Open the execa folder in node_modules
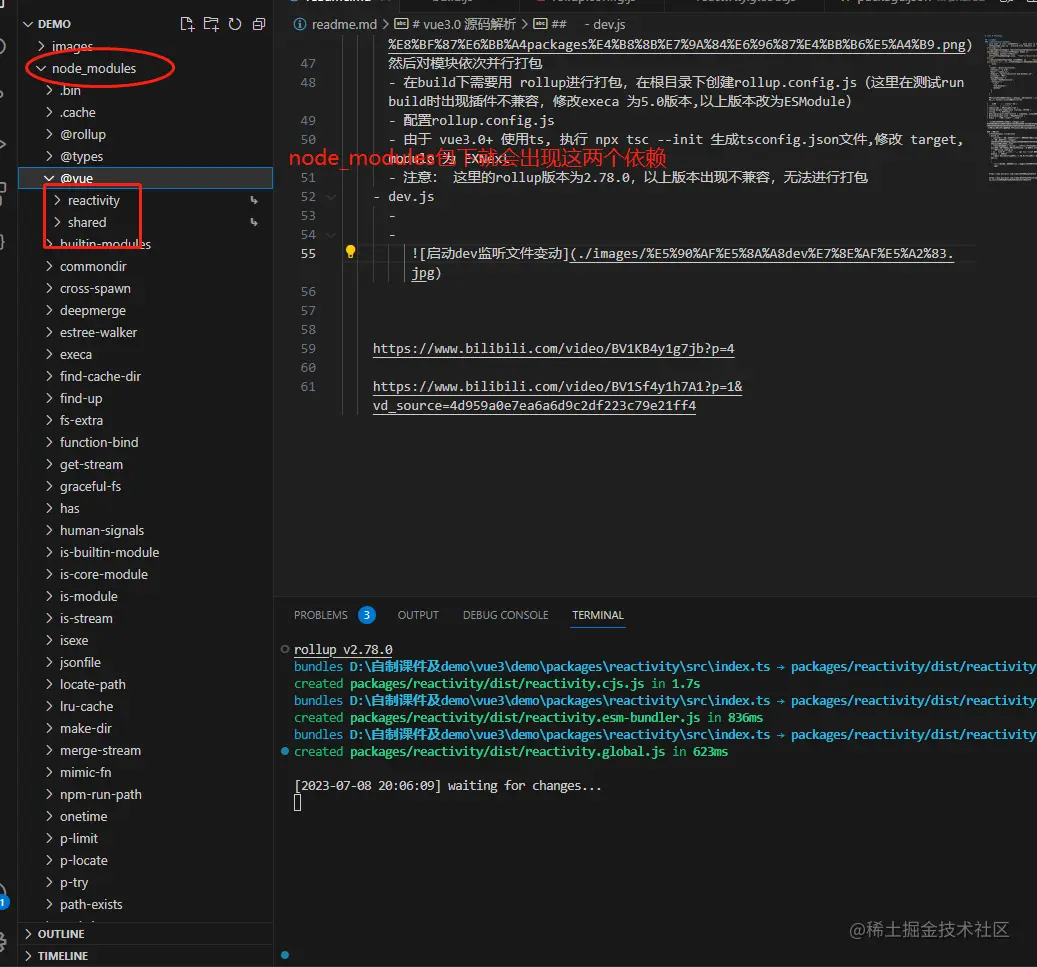 pos(76,354)
